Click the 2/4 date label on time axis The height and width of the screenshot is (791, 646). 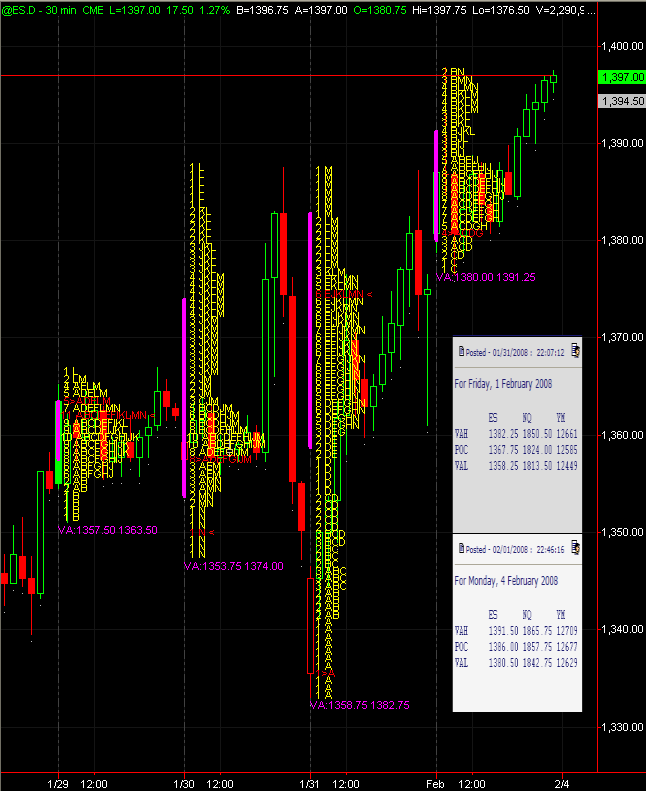click(x=562, y=784)
